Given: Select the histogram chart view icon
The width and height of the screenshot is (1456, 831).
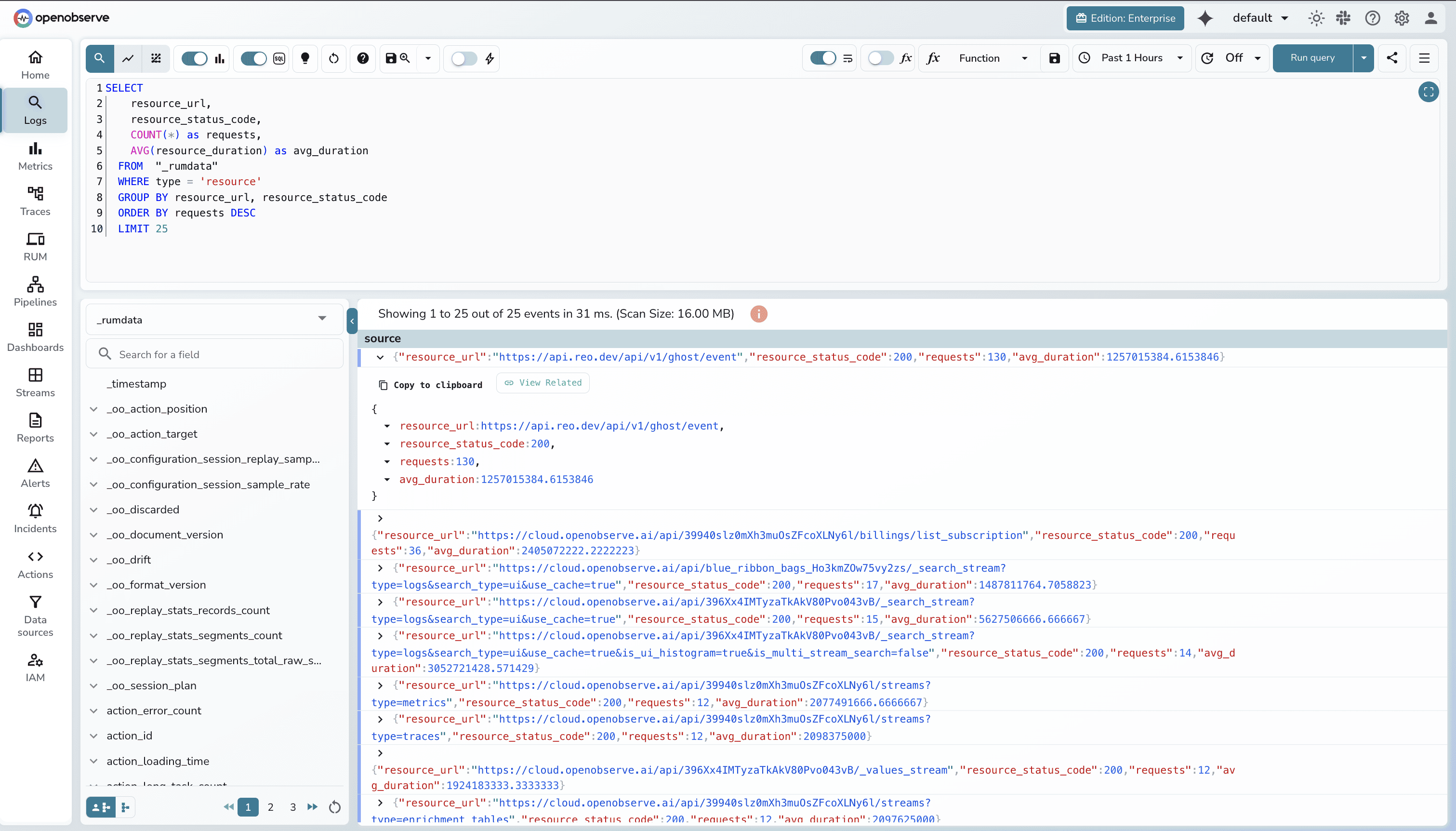Looking at the screenshot, I should 220,58.
